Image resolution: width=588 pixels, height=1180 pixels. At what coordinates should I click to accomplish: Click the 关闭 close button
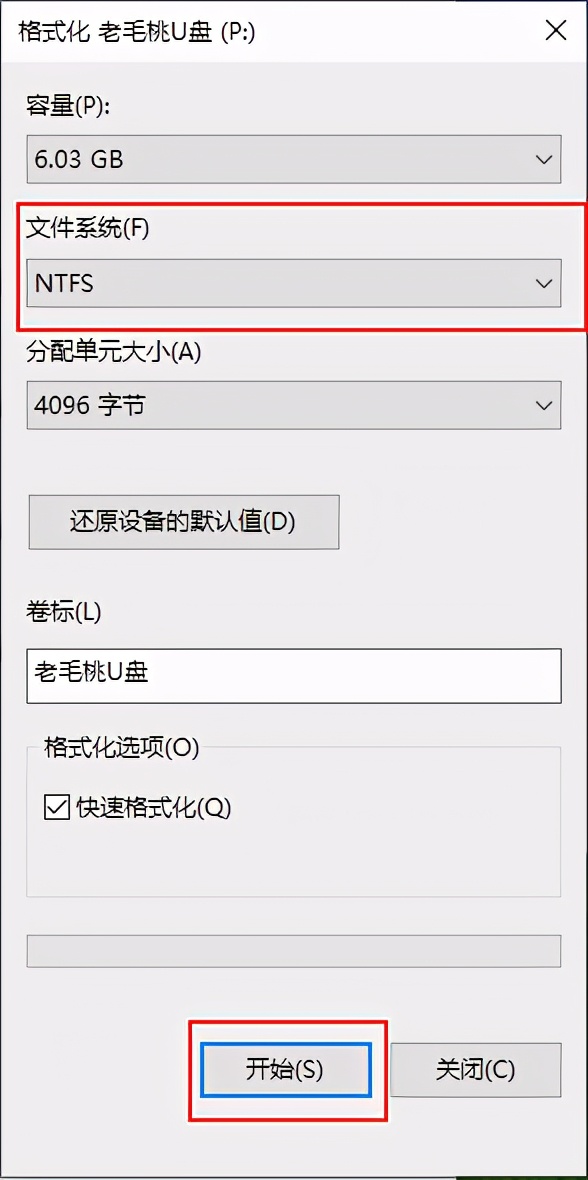pos(476,1069)
